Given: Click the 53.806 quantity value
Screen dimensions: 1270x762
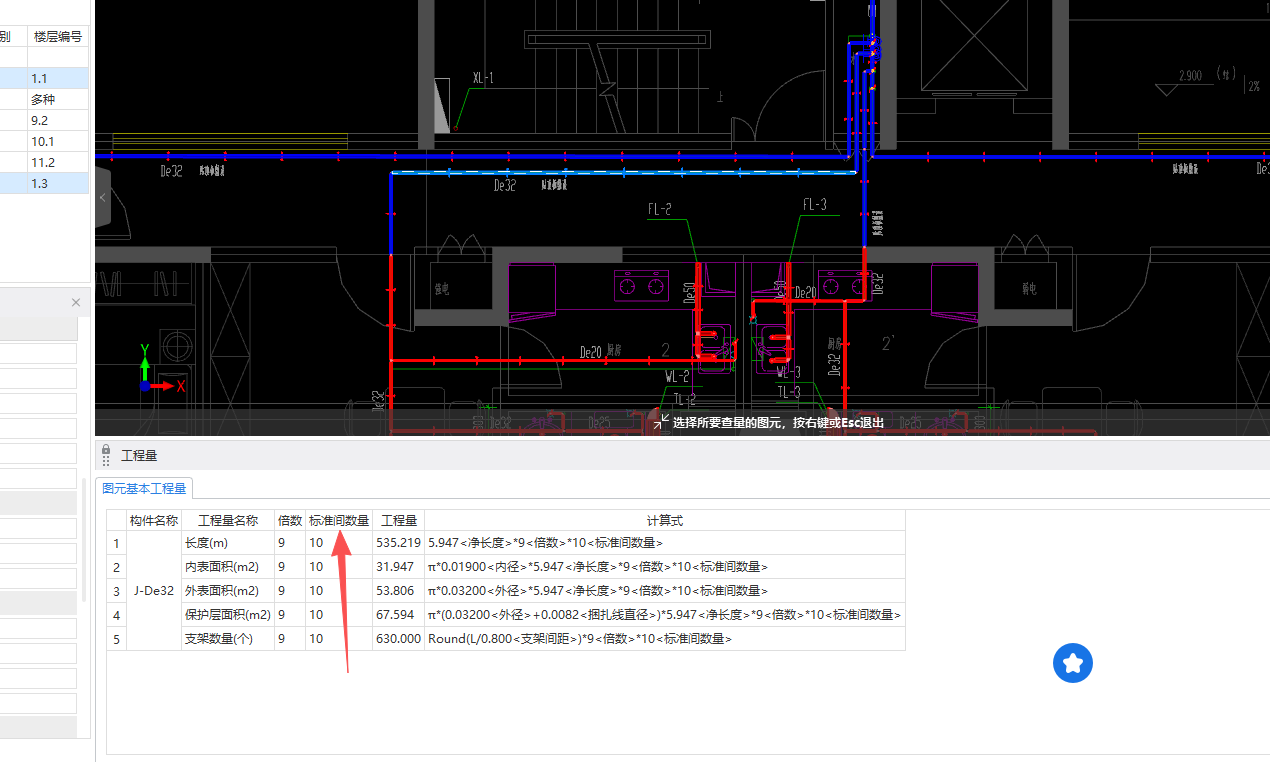Looking at the screenshot, I should pyautogui.click(x=399, y=590).
